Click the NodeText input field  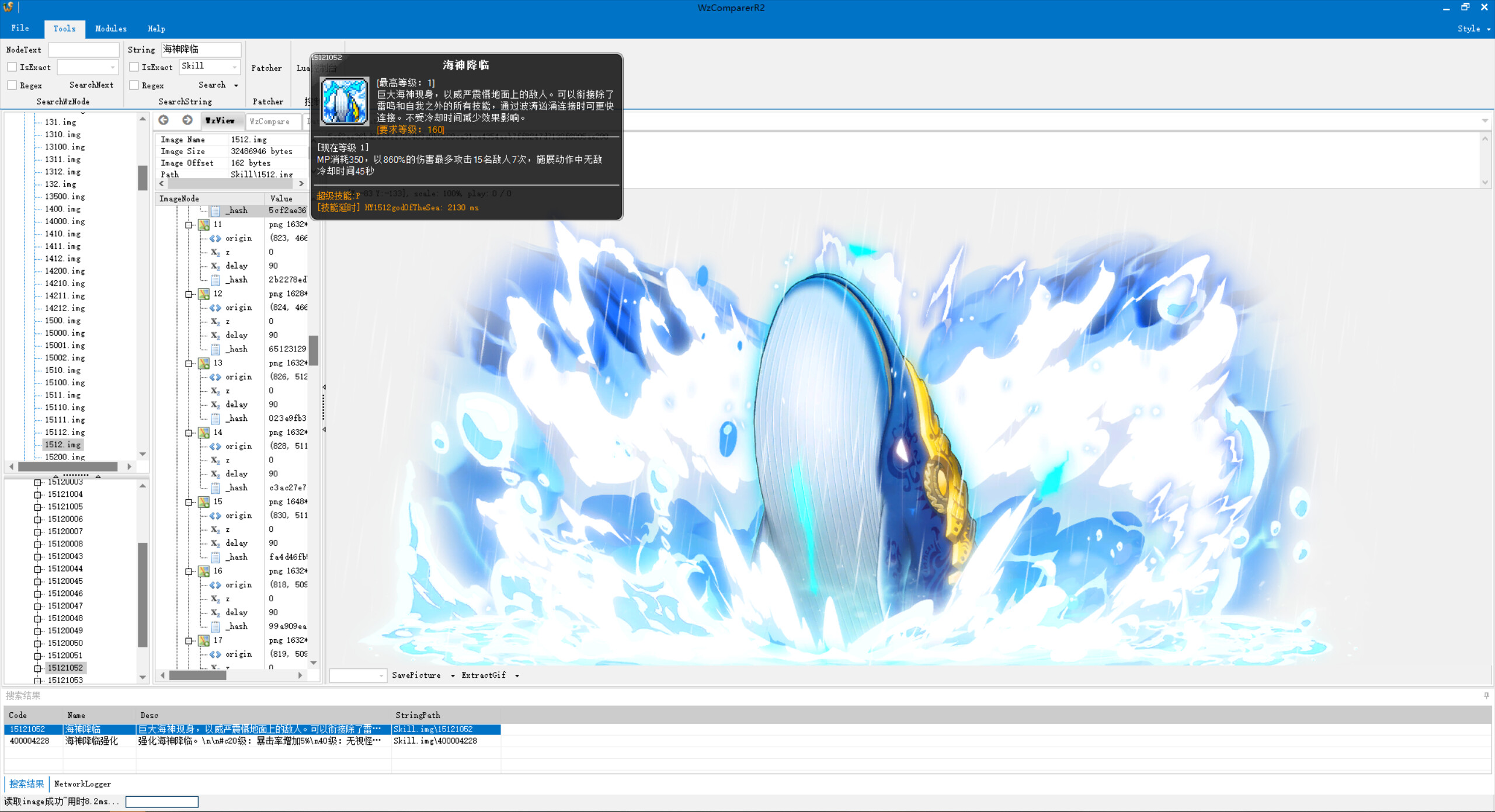point(84,50)
